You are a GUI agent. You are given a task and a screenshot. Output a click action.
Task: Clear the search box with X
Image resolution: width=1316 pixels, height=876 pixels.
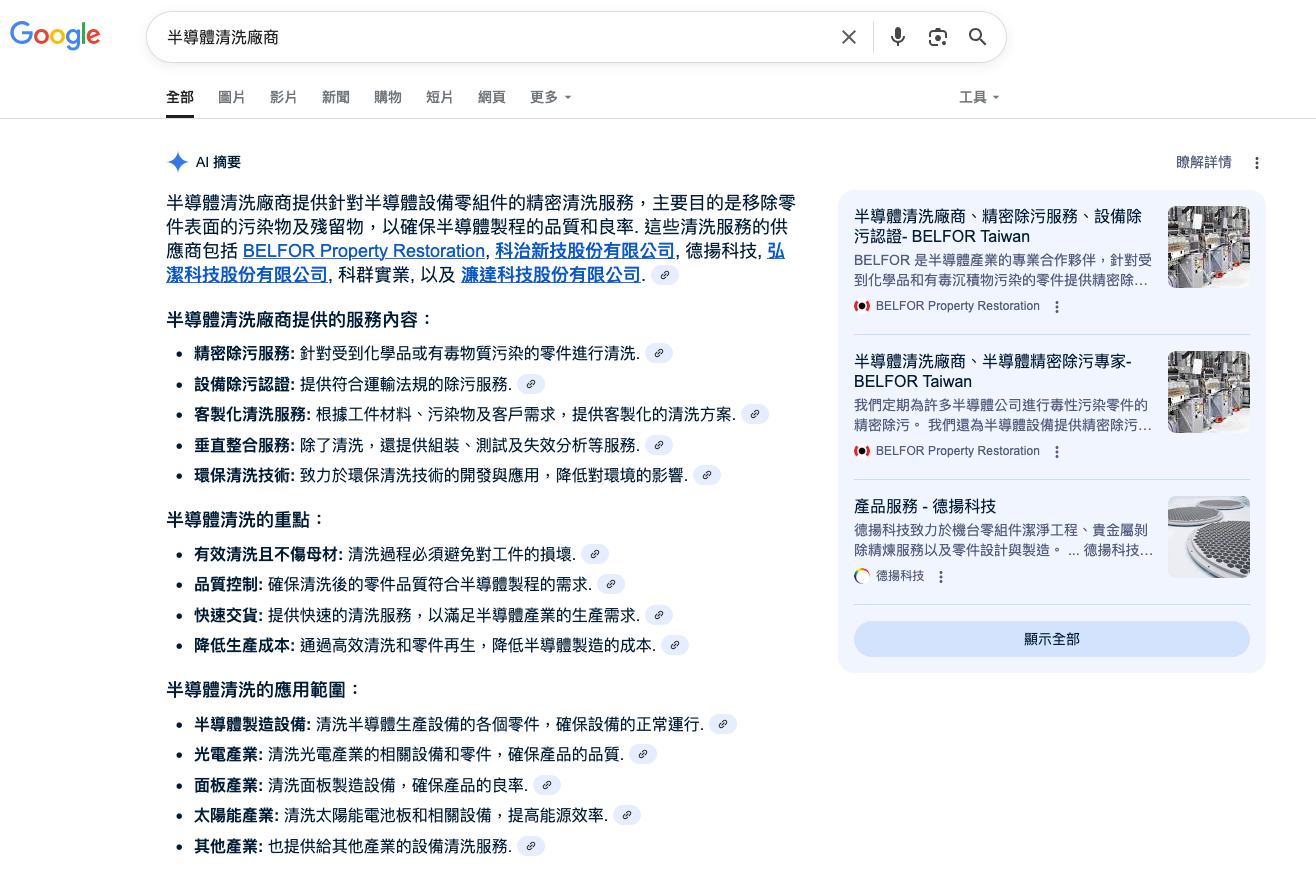849,37
